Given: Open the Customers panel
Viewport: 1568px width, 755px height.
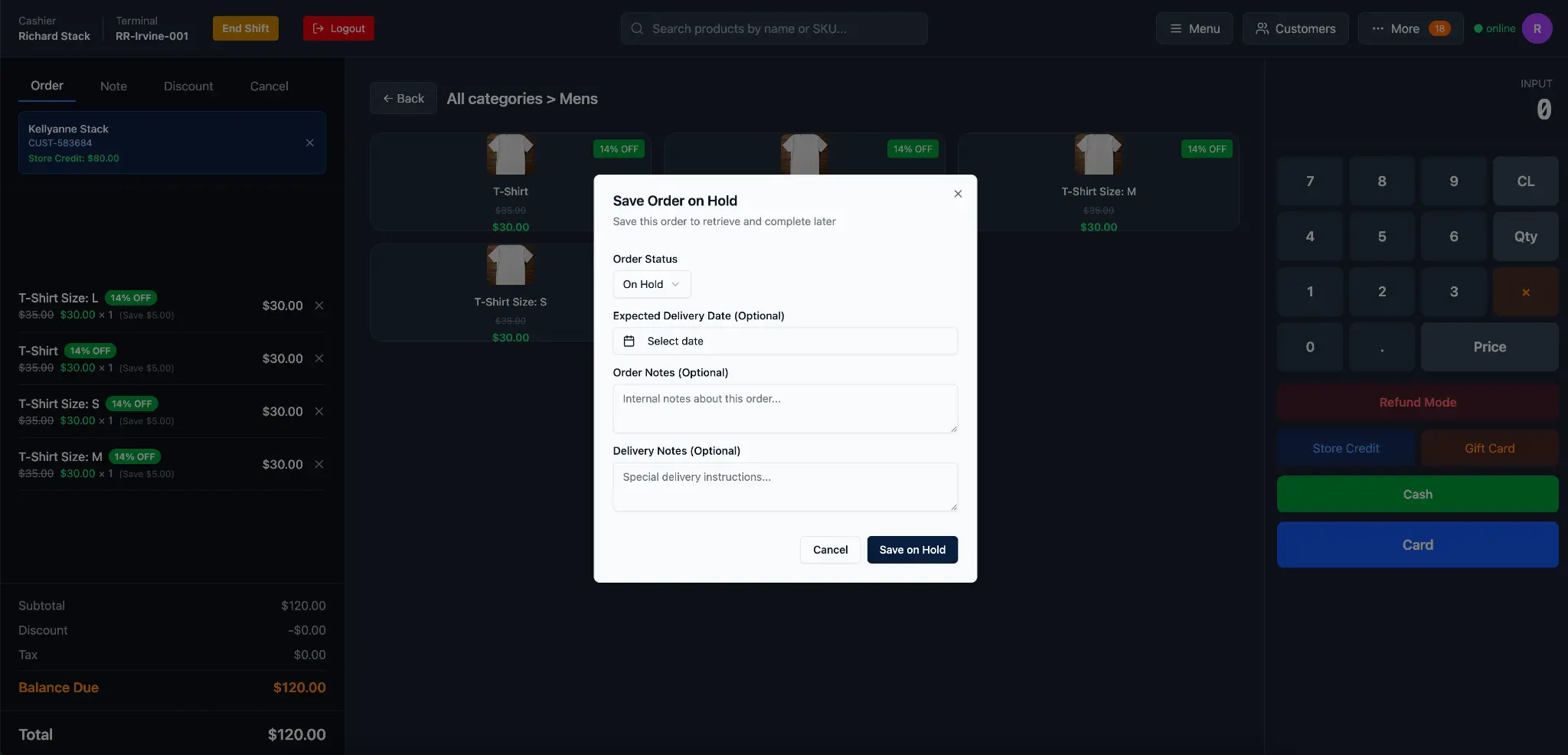Looking at the screenshot, I should pos(1295,28).
